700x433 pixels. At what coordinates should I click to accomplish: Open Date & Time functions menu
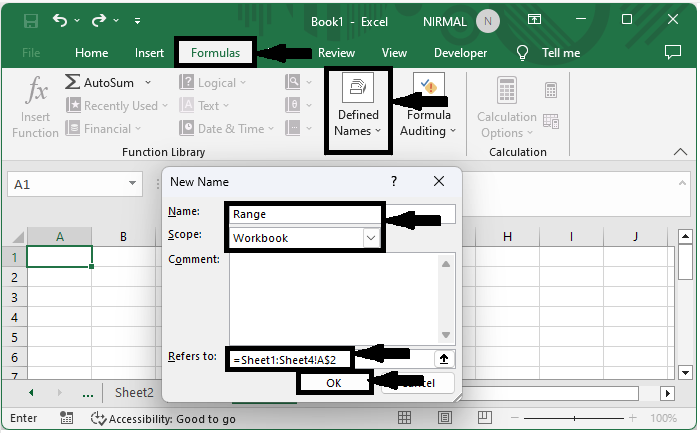tap(226, 129)
